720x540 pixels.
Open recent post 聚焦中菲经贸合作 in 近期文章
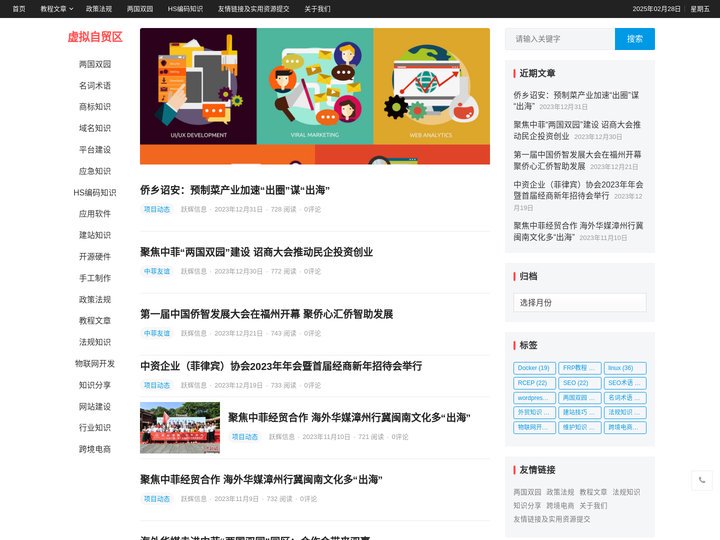(x=578, y=231)
